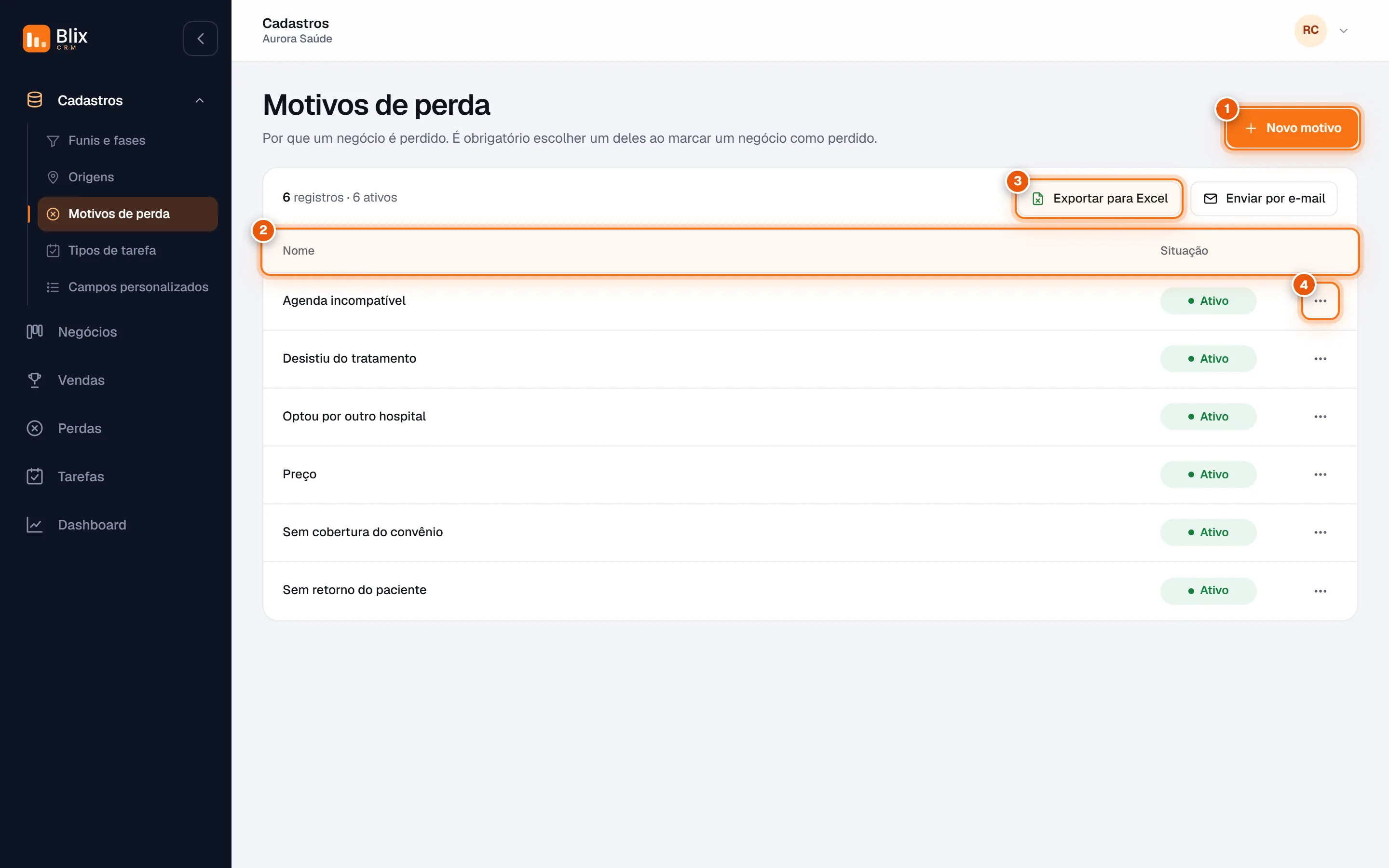The height and width of the screenshot is (868, 1389).
Task: Click Exportar para Excel
Action: tap(1099, 199)
